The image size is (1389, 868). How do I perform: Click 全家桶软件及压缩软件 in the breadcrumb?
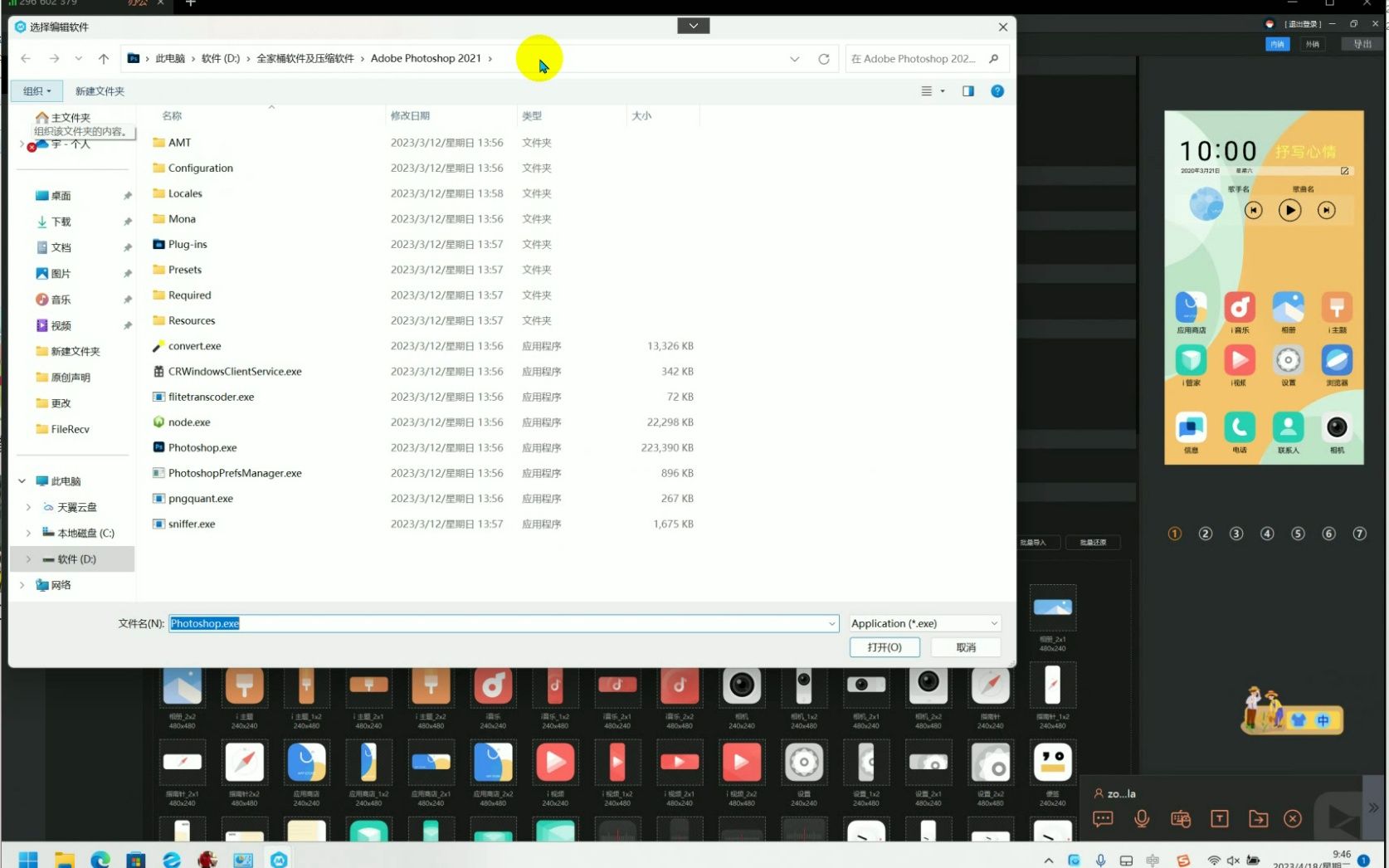coord(305,58)
